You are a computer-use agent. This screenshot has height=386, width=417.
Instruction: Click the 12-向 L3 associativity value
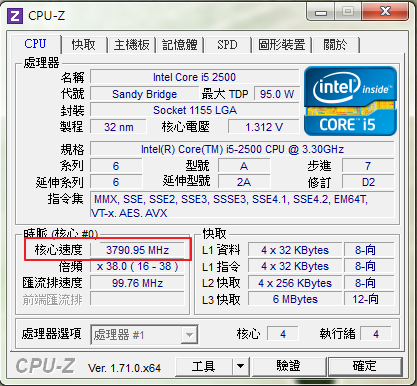(x=369, y=299)
